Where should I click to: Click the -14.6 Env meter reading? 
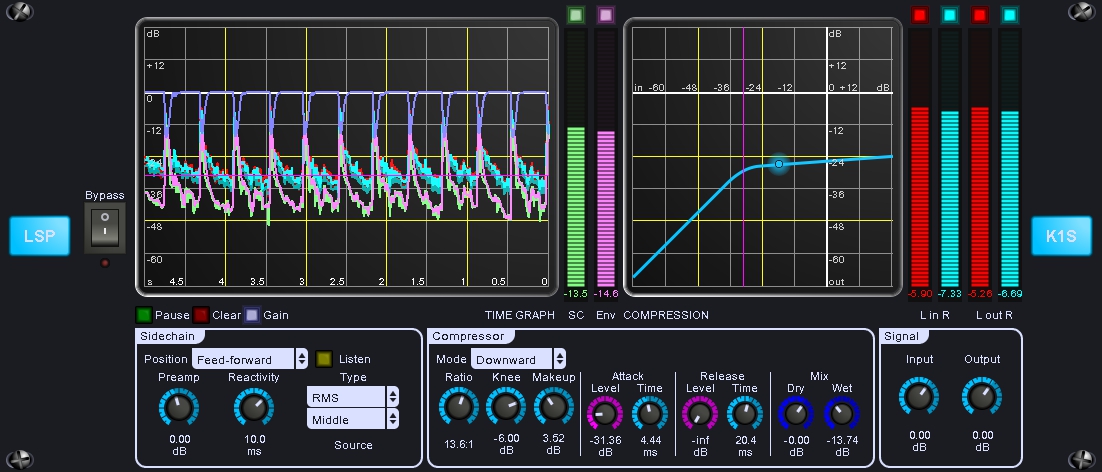[606, 294]
